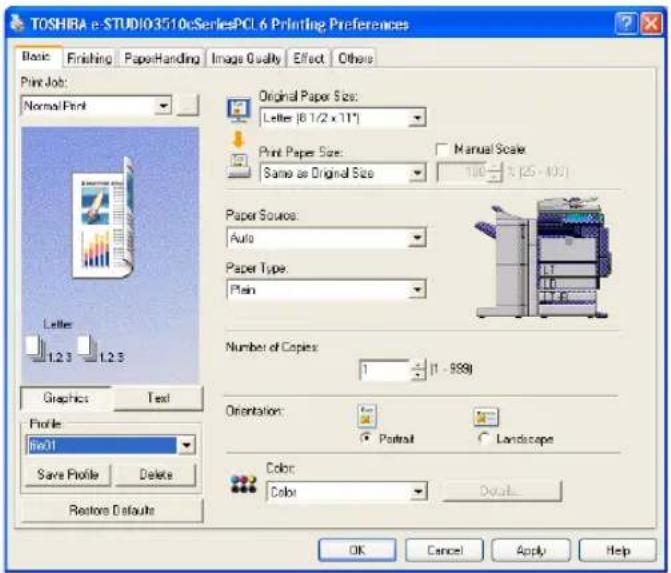Switch to the Image Quality tab
The height and width of the screenshot is (573, 671).
tap(246, 58)
